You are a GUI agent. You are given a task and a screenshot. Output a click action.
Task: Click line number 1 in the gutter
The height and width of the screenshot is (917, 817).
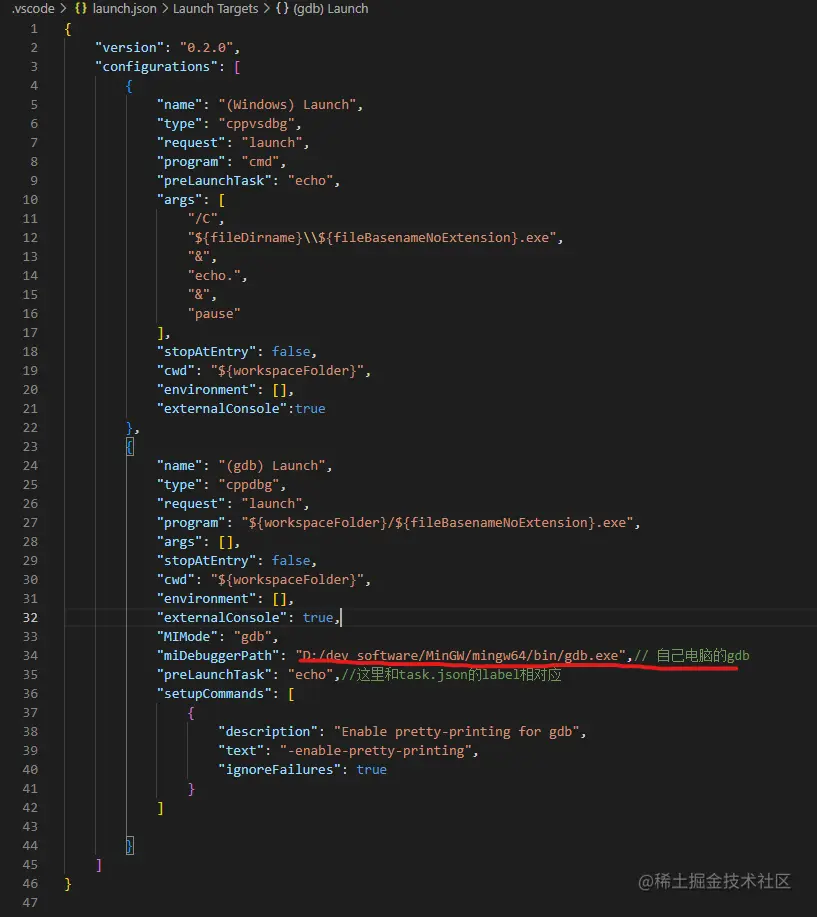(34, 29)
